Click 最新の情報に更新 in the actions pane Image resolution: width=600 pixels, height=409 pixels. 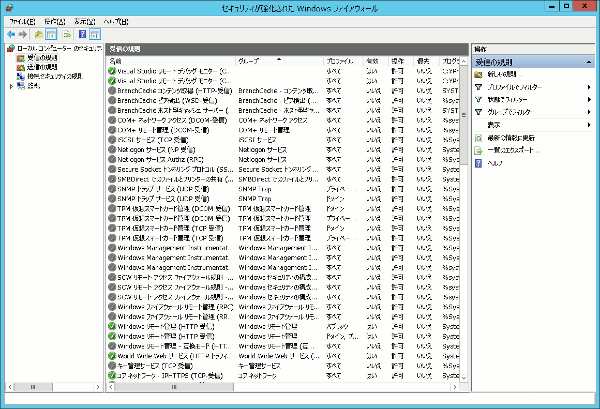click(x=511, y=138)
